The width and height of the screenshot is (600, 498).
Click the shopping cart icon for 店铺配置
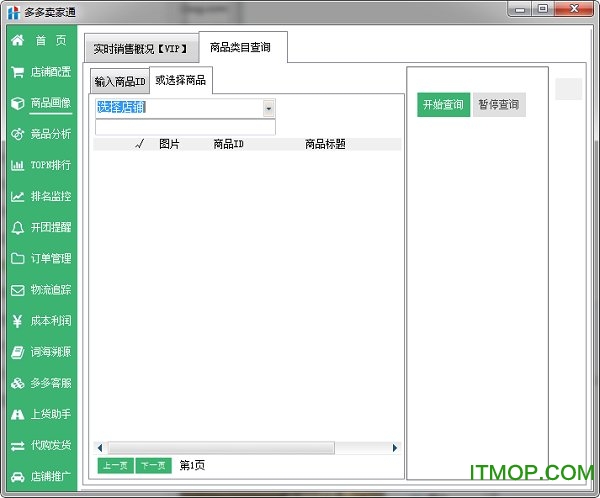18,72
